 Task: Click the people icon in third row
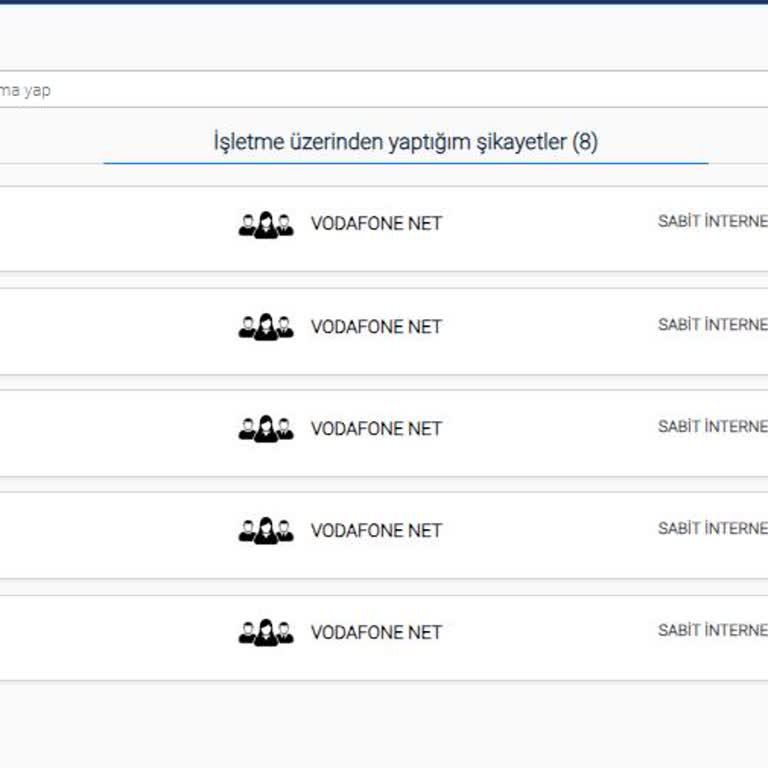point(266,429)
